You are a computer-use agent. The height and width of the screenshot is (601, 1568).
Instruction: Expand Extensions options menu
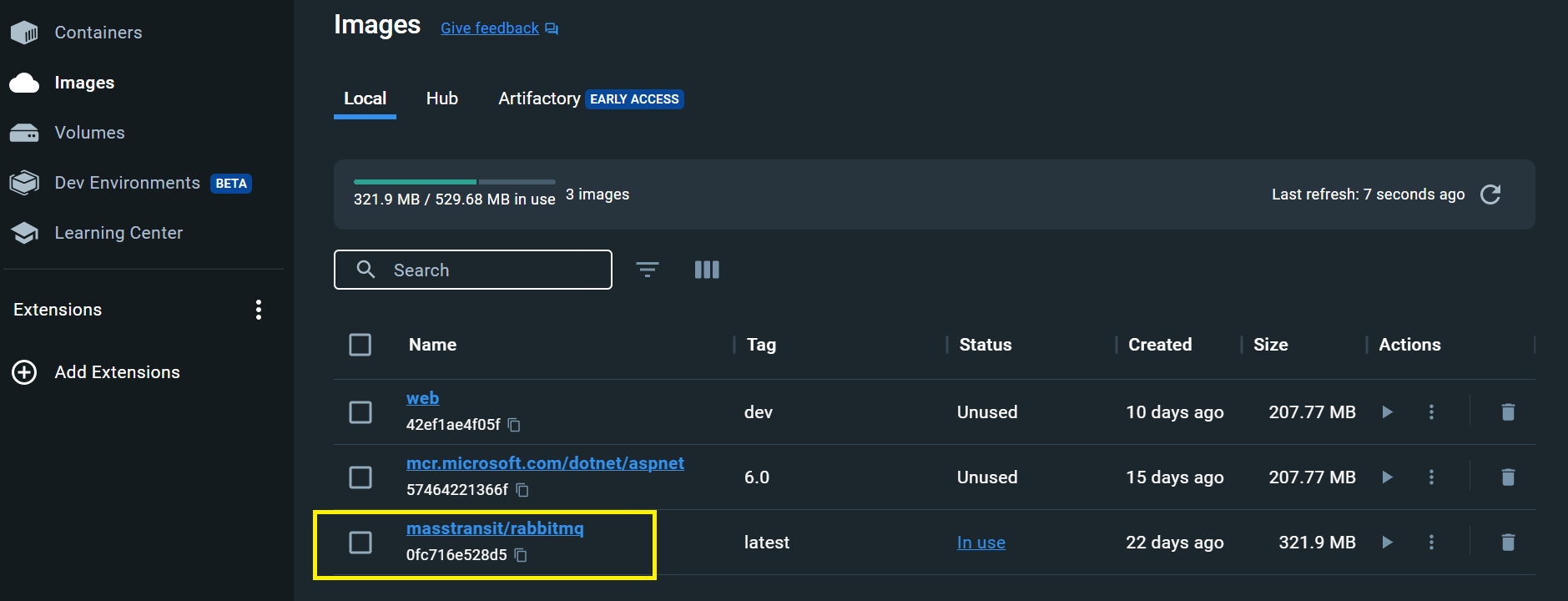click(x=259, y=310)
